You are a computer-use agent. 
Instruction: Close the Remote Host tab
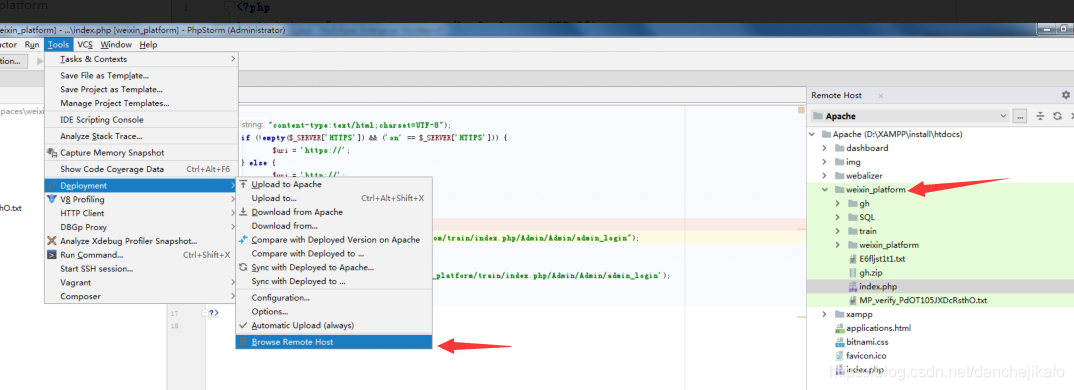[881, 95]
